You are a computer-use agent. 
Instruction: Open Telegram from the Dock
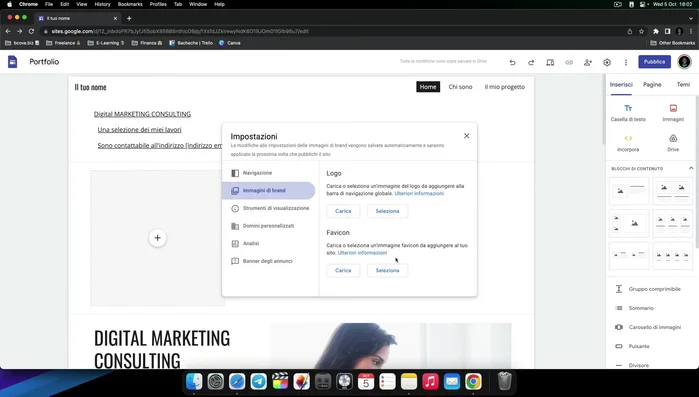[x=259, y=381]
